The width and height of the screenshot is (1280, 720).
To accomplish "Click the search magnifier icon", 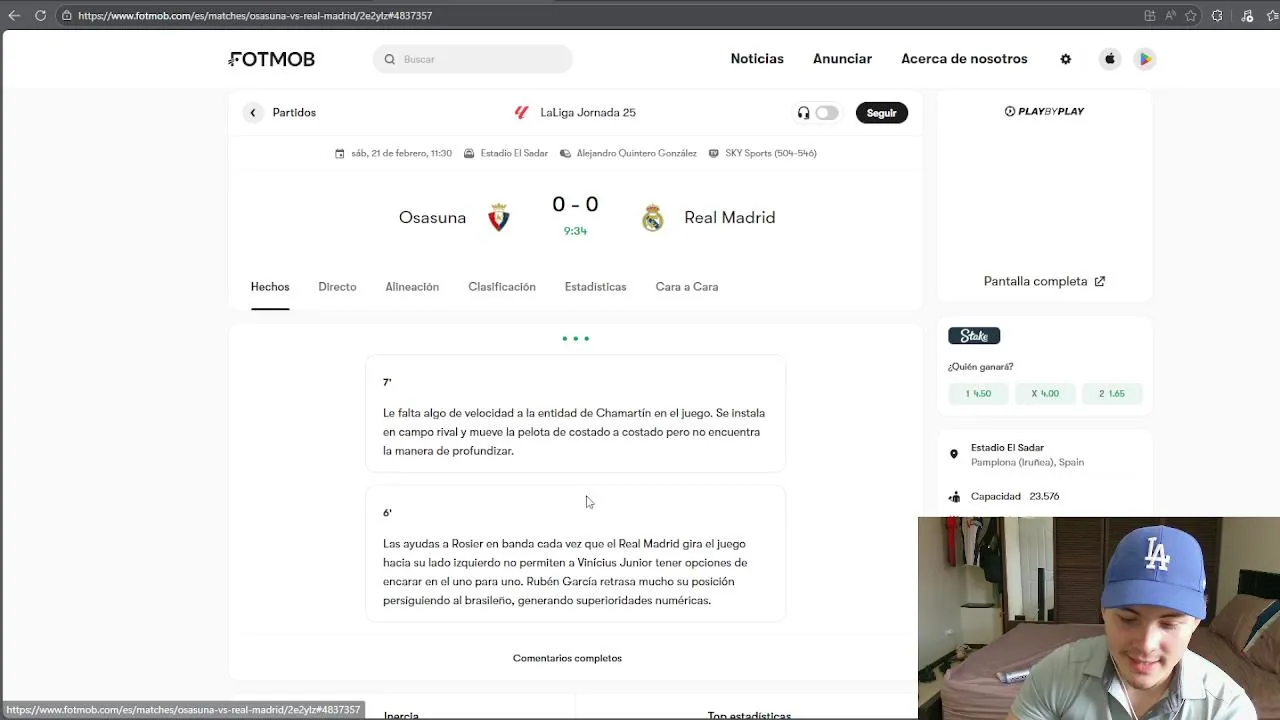I will click(x=390, y=59).
